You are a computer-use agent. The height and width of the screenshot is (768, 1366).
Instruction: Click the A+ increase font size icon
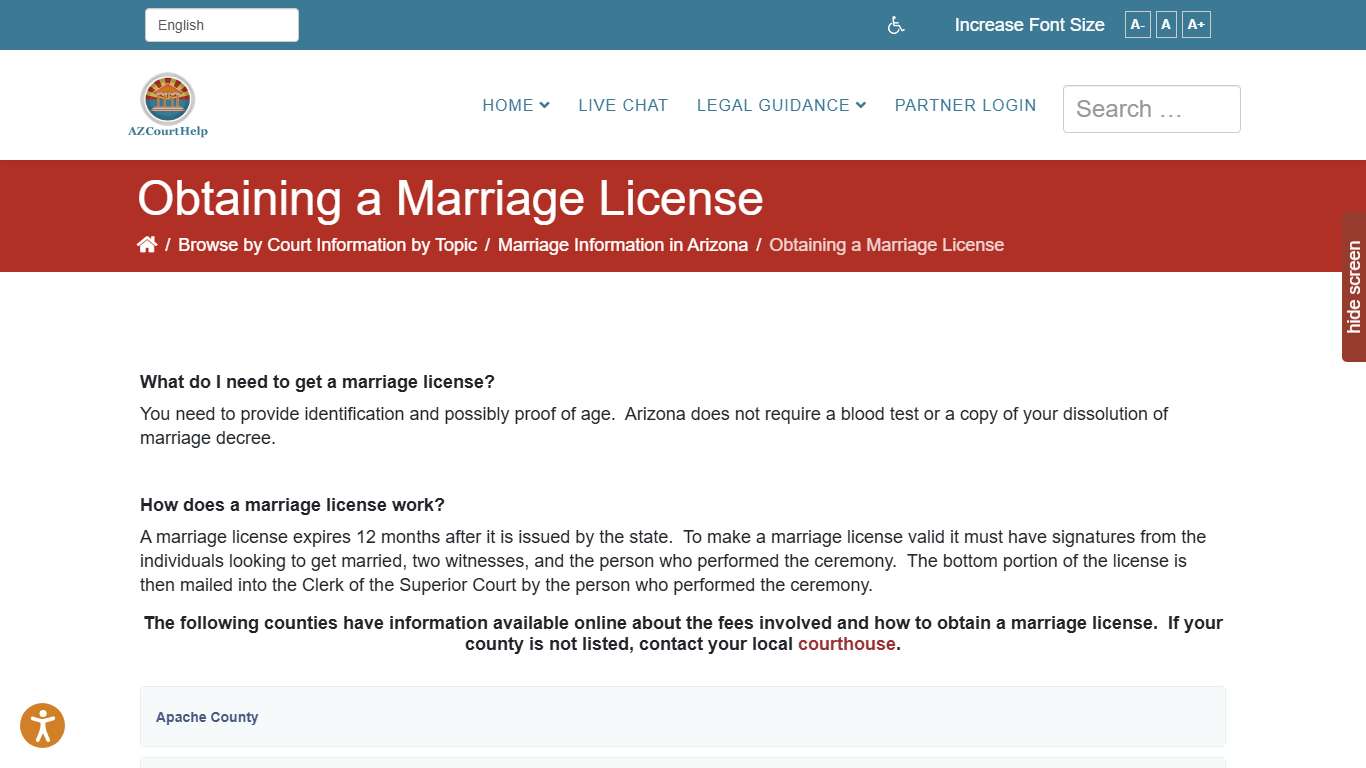[x=1196, y=24]
